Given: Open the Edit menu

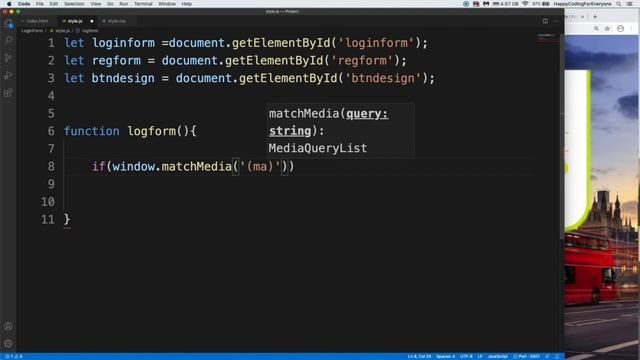Looking at the screenshot, I should pyautogui.click(x=54, y=4).
